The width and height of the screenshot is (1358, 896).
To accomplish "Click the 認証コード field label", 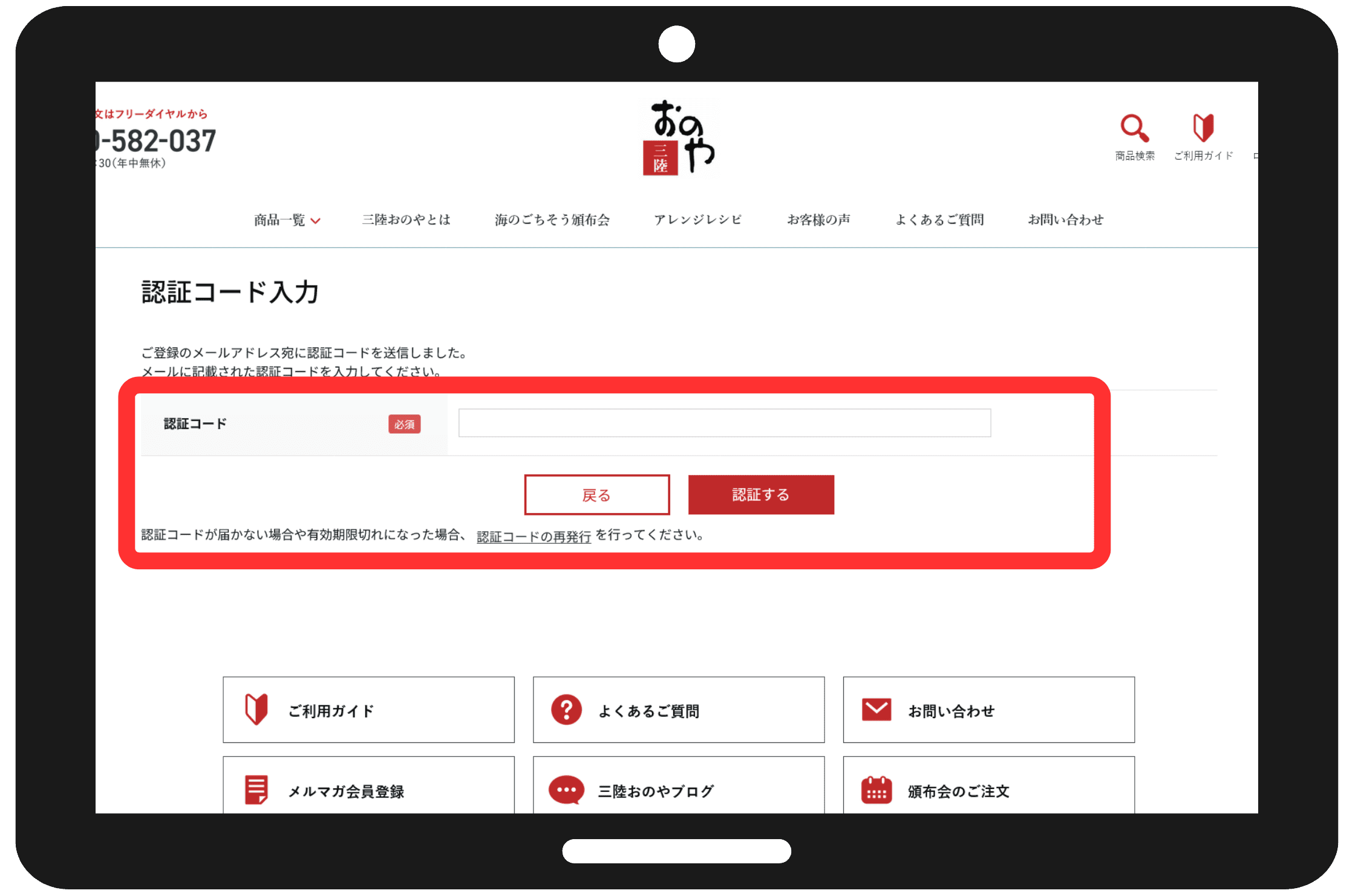I will [x=195, y=423].
